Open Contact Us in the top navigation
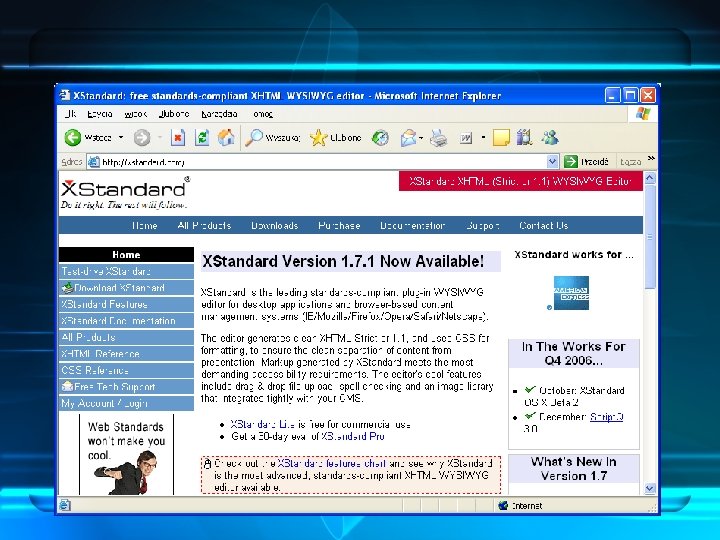Viewport: 720px width, 540px height. (x=543, y=225)
